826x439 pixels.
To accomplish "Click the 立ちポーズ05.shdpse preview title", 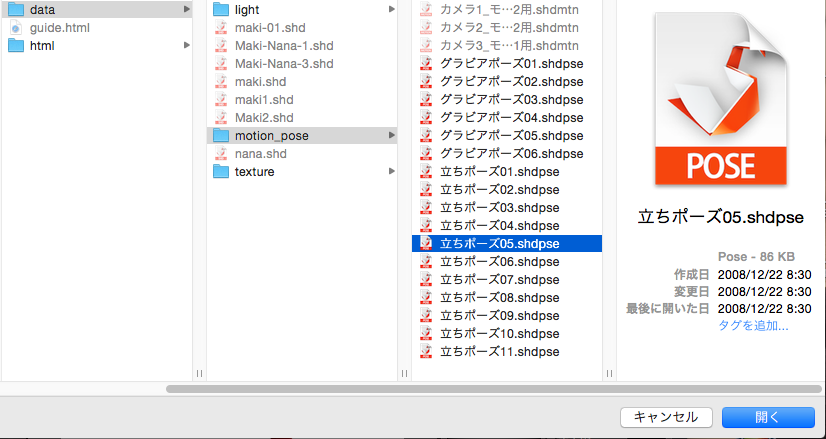I will click(721, 217).
